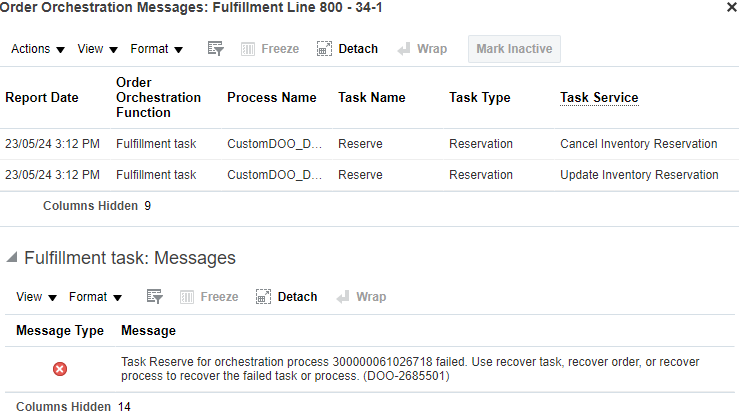Viewport: 739px width, 411px height.
Task: Open the top Format dropdown menu
Action: pyautogui.click(x=156, y=49)
